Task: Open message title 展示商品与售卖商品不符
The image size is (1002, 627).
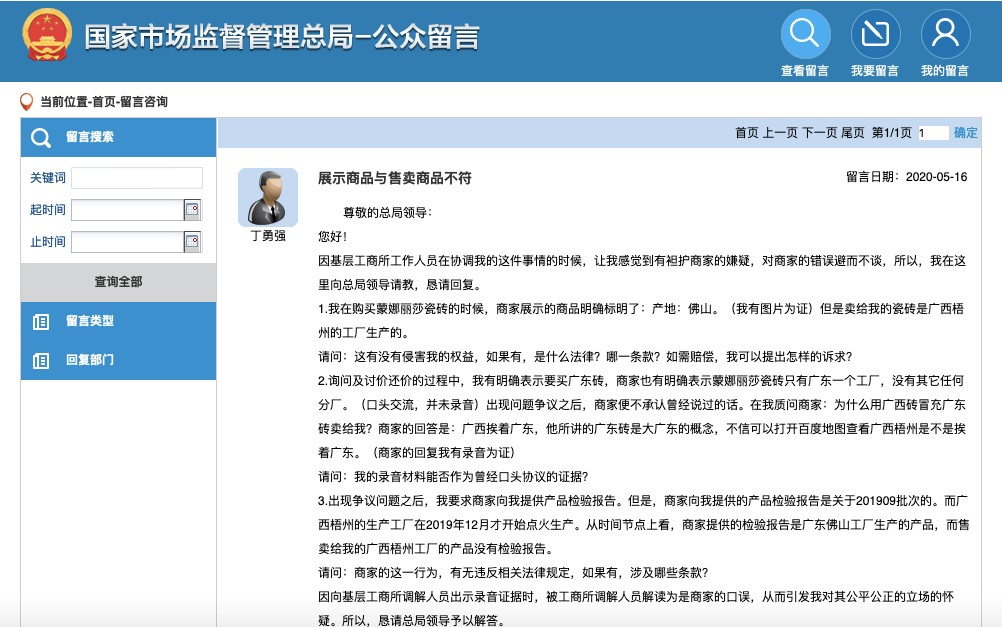Action: [395, 178]
